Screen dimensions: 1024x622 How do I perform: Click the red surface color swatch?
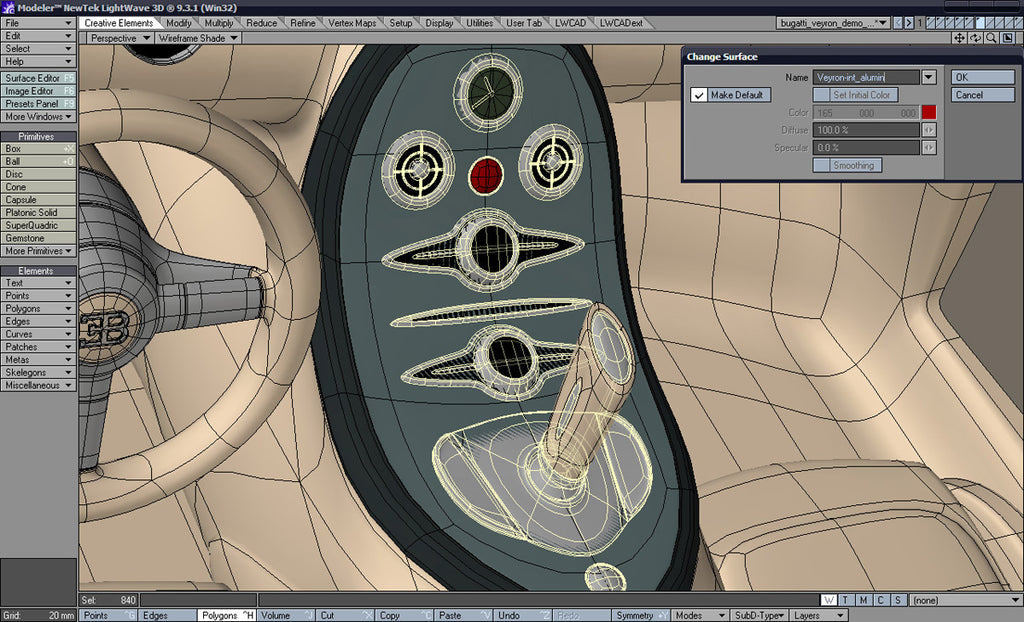tap(929, 113)
